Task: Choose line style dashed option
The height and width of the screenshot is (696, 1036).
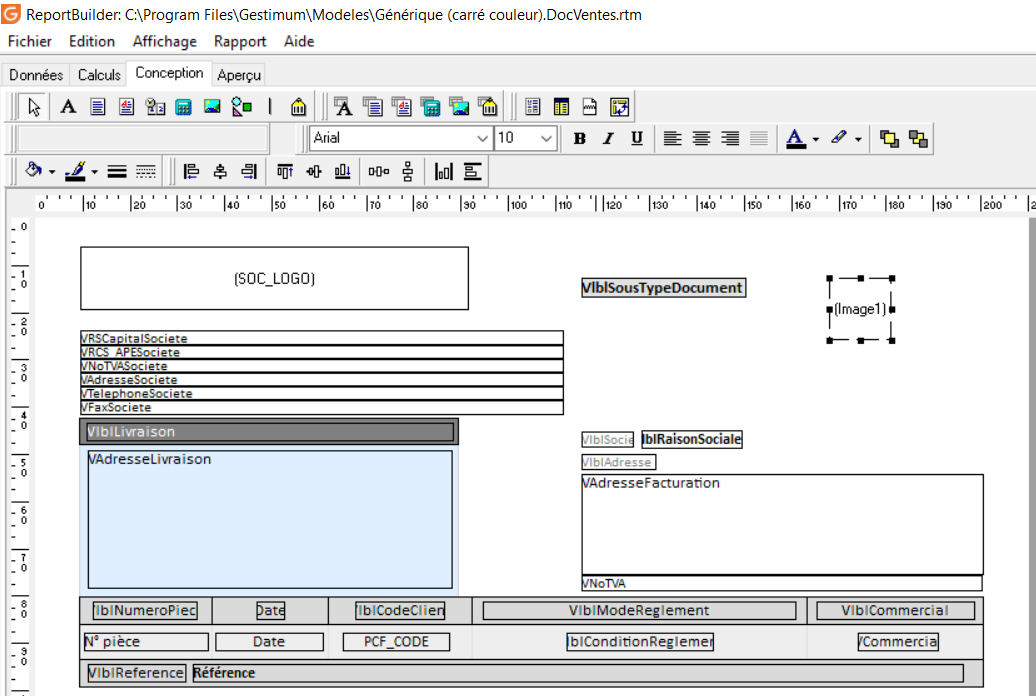Action: click(x=145, y=172)
